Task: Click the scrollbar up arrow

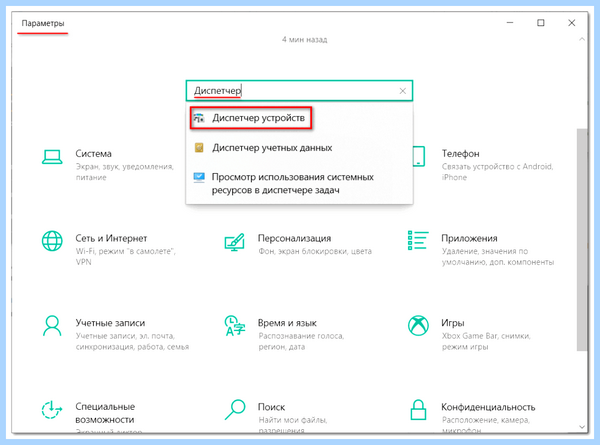Action: click(x=582, y=39)
